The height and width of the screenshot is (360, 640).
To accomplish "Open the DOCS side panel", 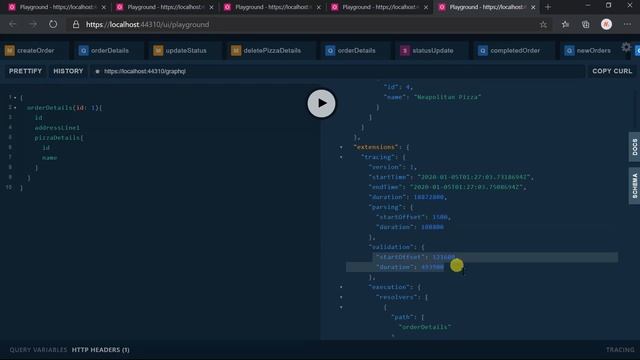I will point(634,147).
